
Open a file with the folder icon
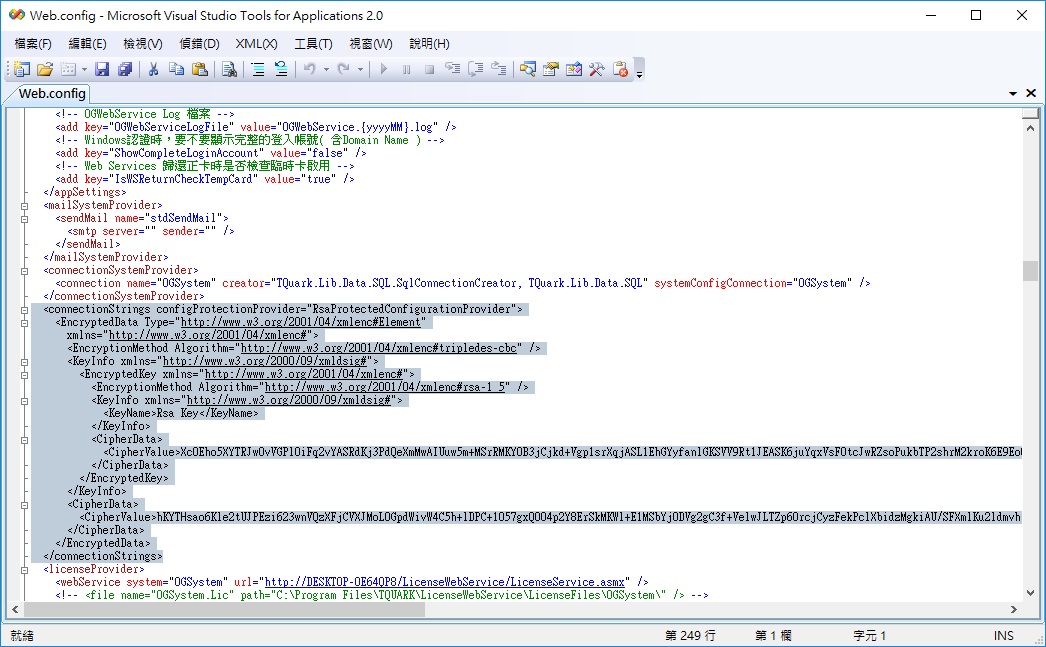pyautogui.click(x=45, y=69)
